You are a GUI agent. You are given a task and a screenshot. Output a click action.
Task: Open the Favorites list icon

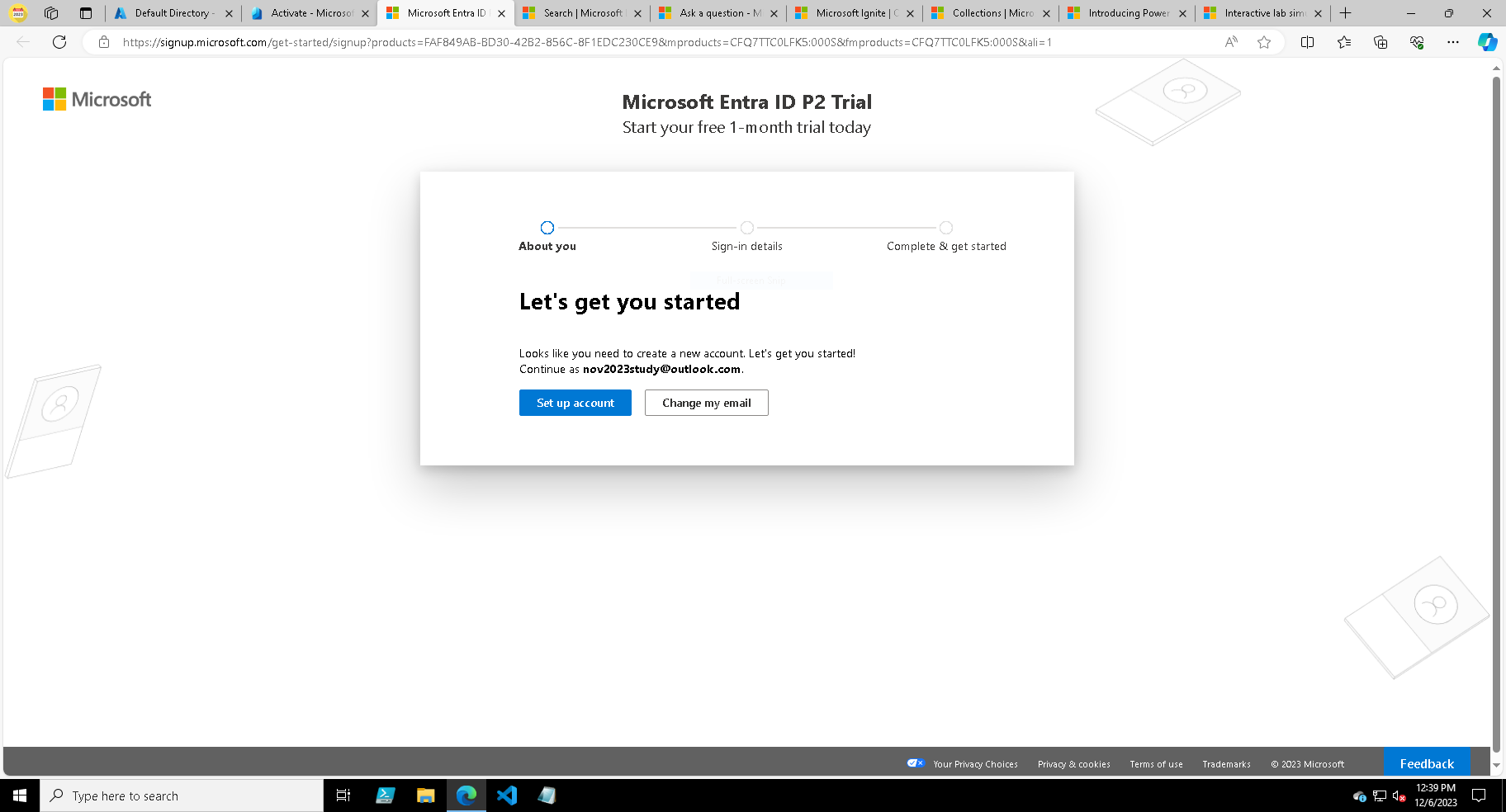pyautogui.click(x=1344, y=42)
